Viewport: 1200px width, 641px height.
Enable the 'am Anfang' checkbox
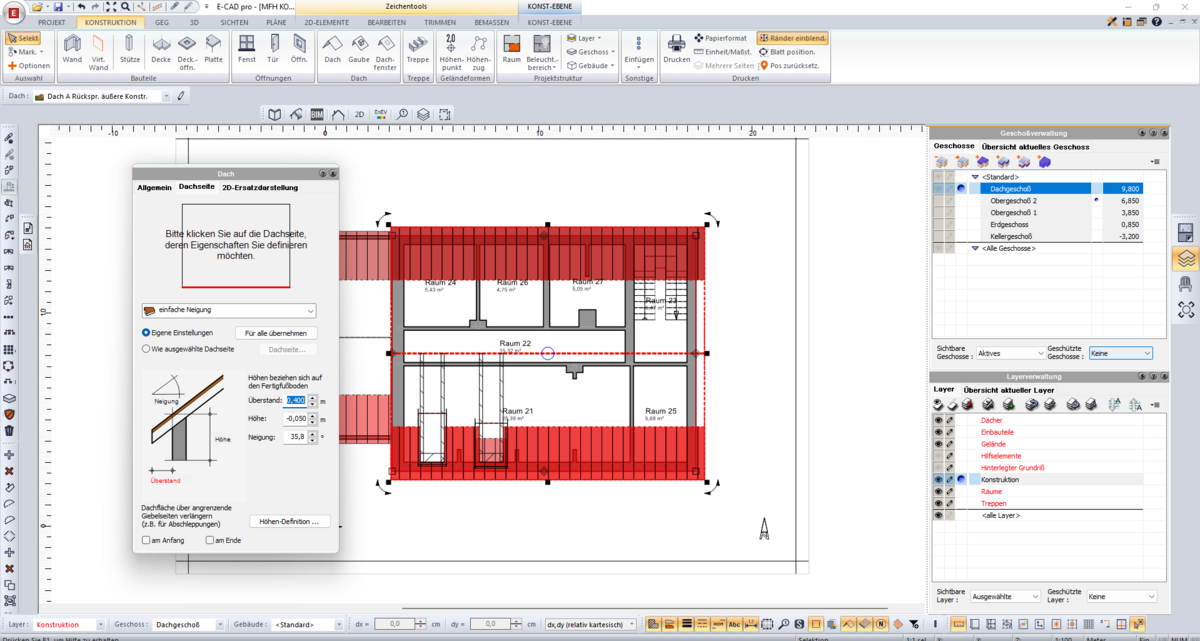(x=147, y=540)
